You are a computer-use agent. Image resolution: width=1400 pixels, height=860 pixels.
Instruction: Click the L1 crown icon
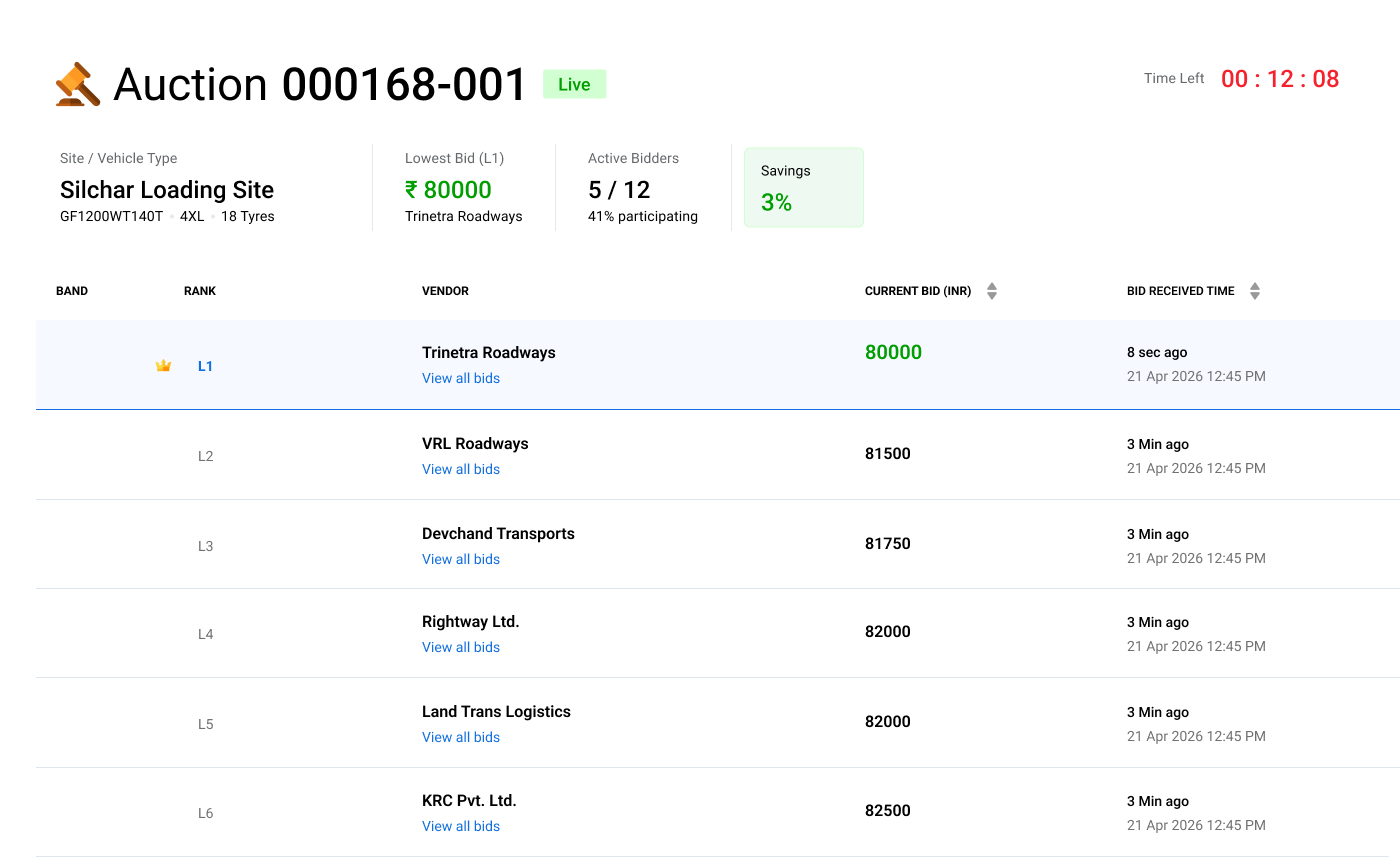(163, 366)
